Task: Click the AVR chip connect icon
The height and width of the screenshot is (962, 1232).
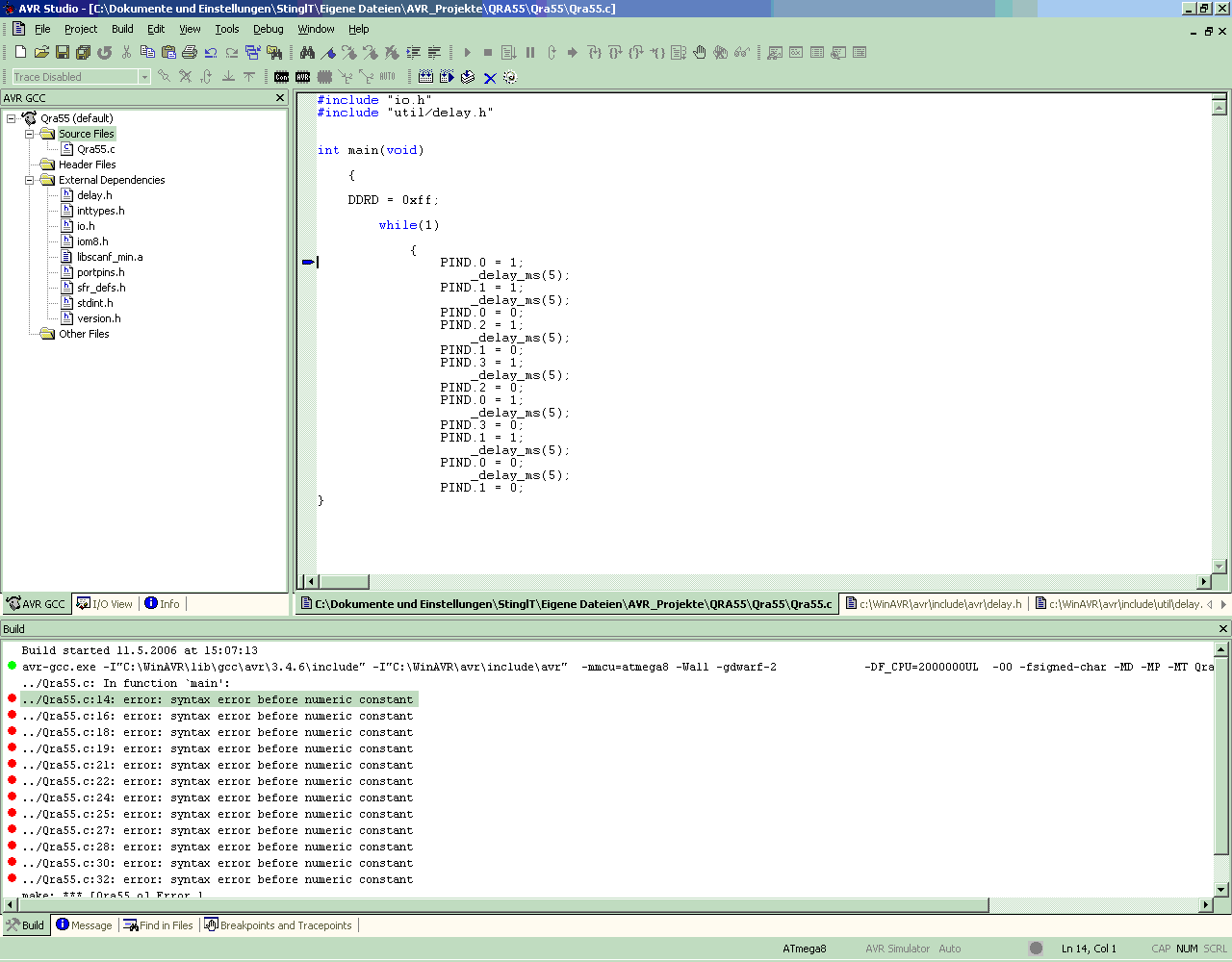Action: coord(302,77)
